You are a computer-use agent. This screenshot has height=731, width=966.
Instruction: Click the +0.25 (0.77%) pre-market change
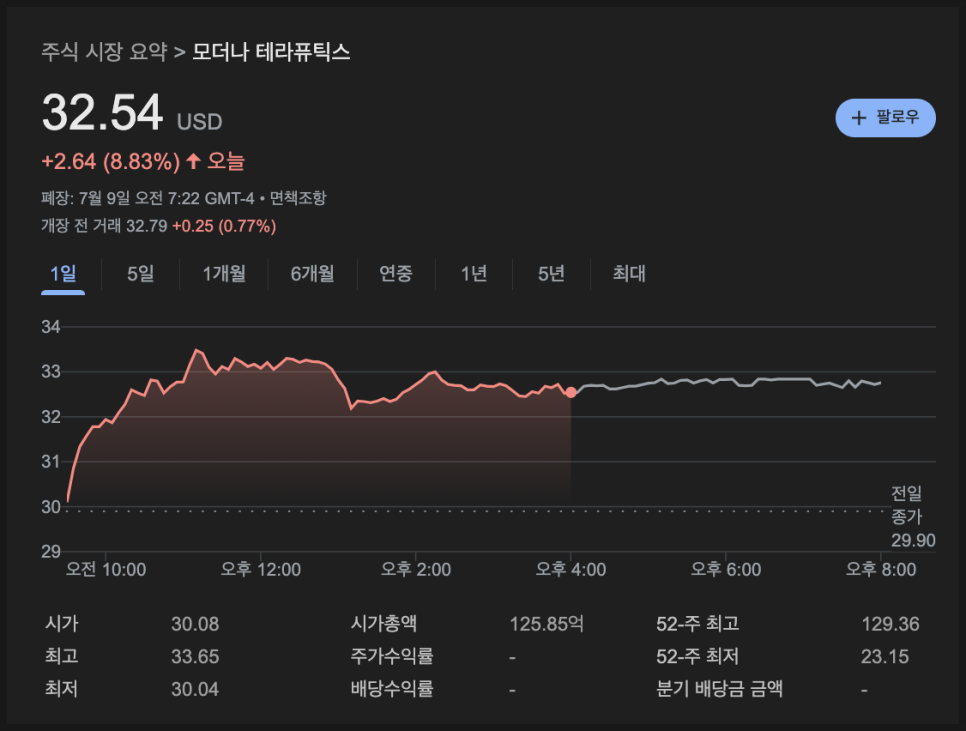(224, 226)
